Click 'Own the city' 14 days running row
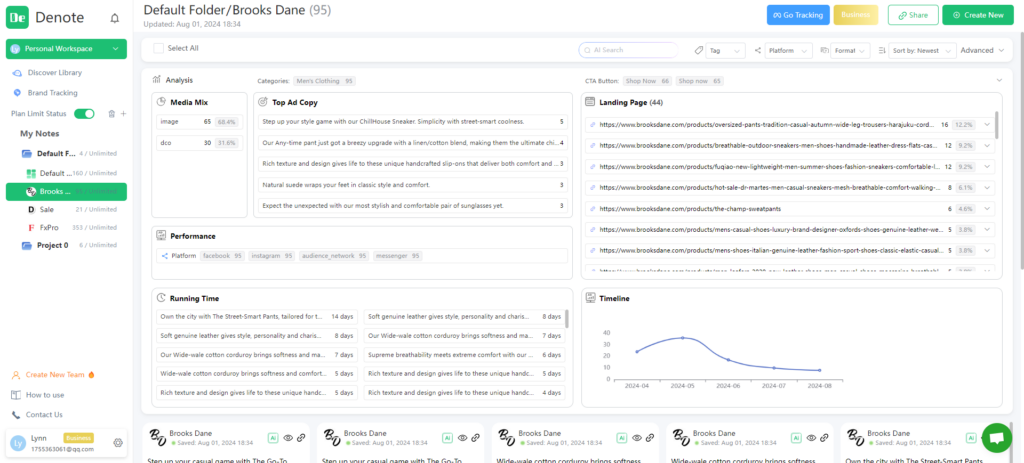Screen dimensions: 1024x463 257,317
